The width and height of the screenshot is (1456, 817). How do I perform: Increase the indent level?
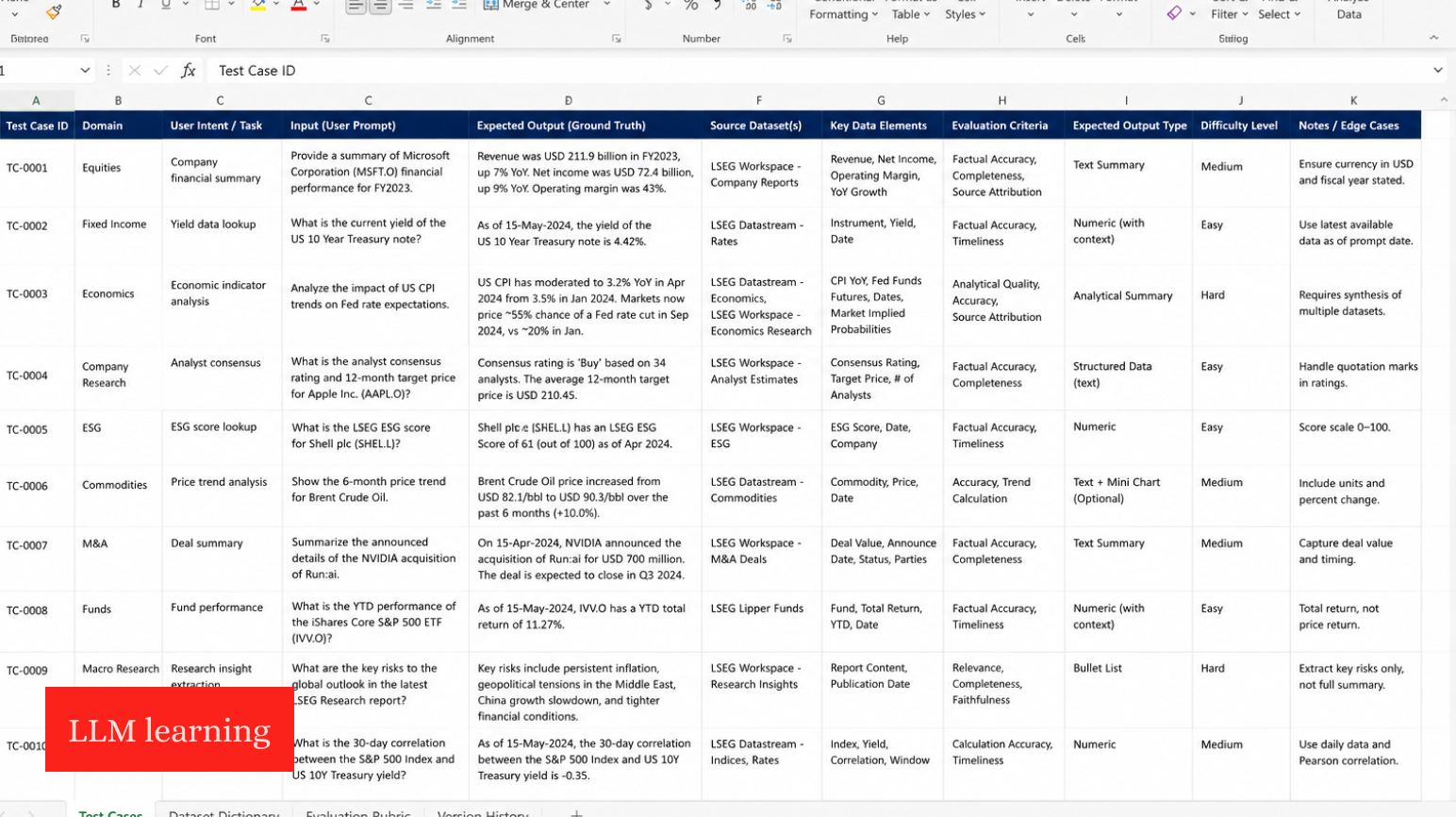click(459, 6)
